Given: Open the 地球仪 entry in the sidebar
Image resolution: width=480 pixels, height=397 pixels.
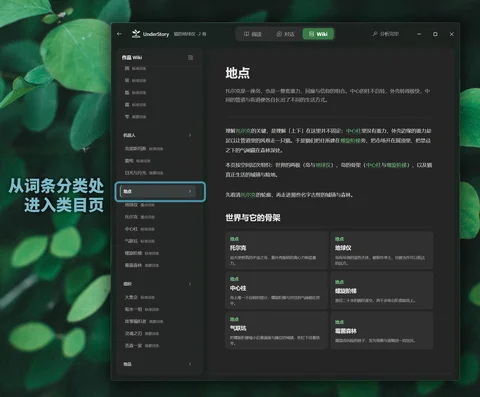Looking at the screenshot, I should (140, 205).
